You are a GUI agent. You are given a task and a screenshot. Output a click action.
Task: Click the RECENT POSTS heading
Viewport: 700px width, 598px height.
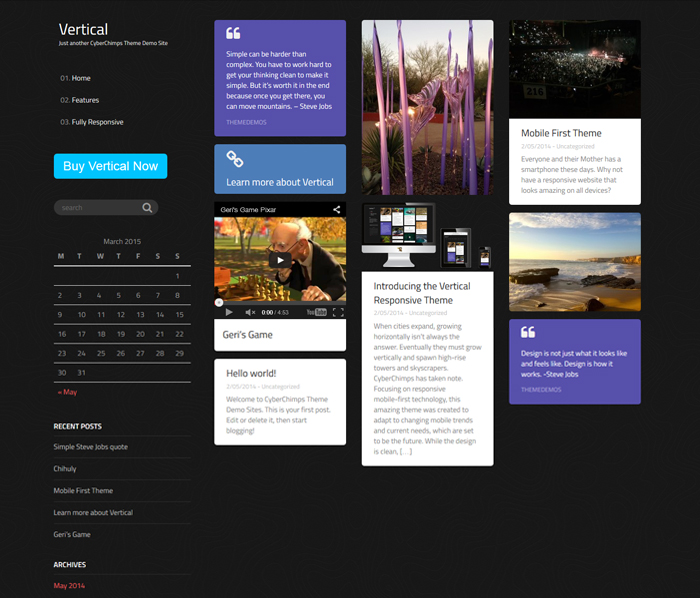coord(78,426)
